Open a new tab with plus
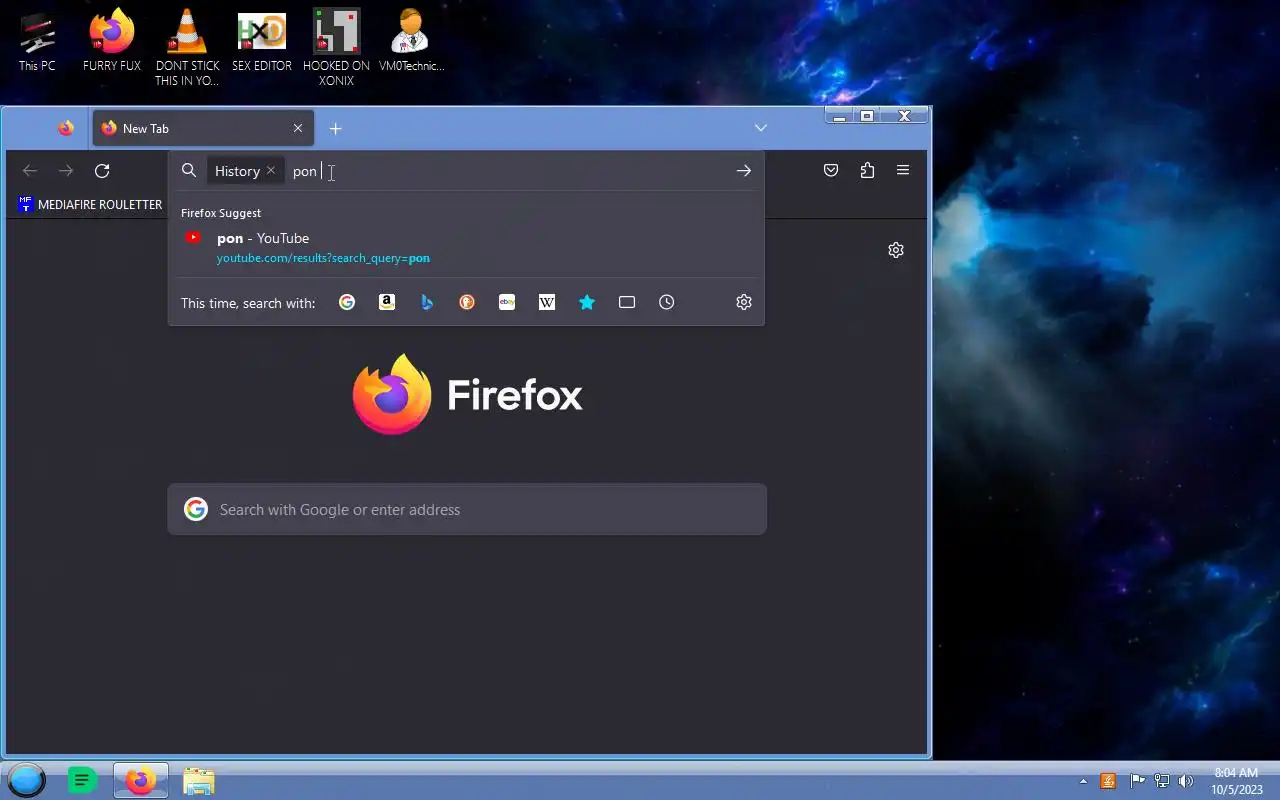Viewport: 1280px width, 800px height. 336,128
